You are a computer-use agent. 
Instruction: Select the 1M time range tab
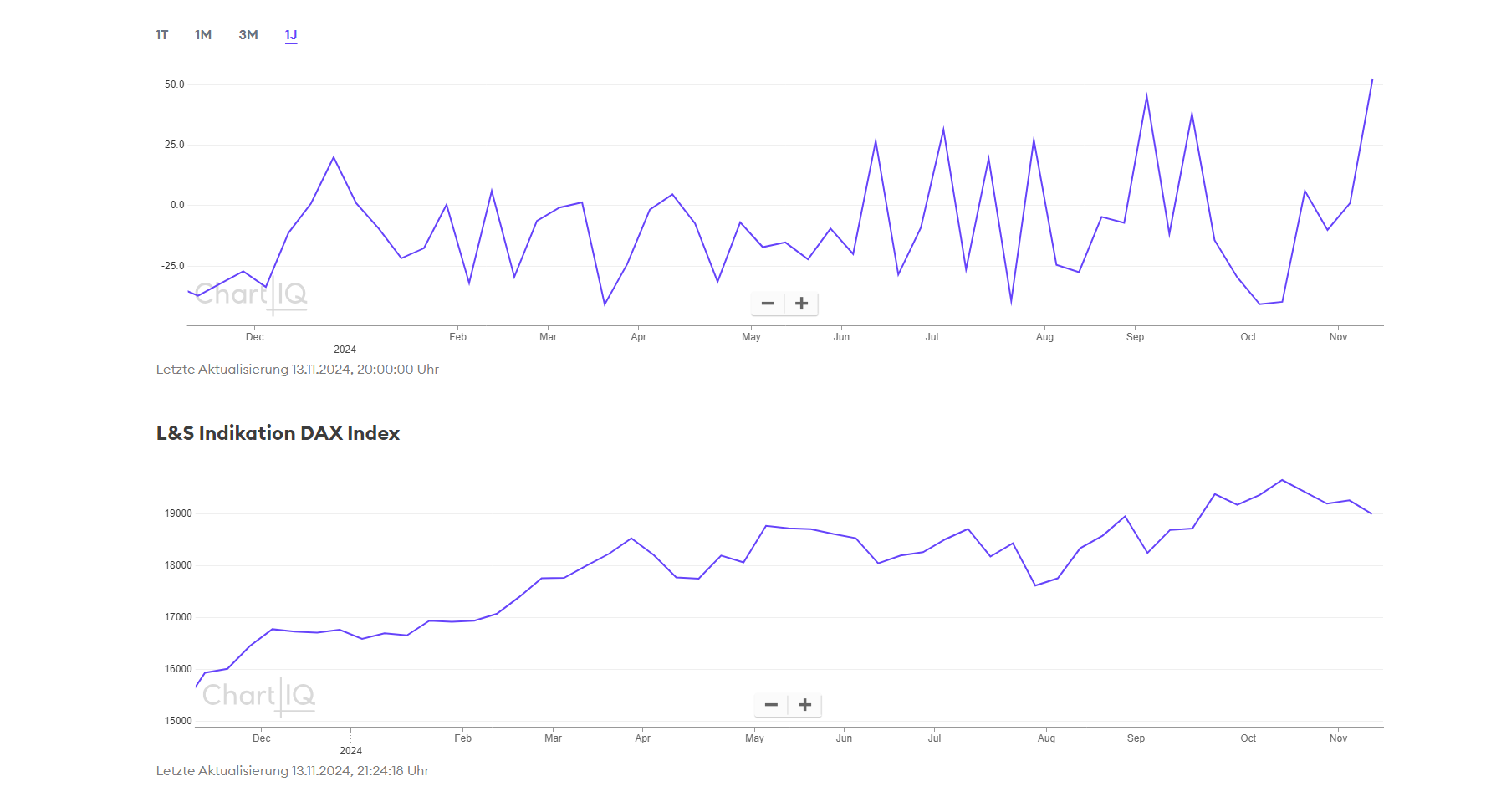tap(203, 35)
